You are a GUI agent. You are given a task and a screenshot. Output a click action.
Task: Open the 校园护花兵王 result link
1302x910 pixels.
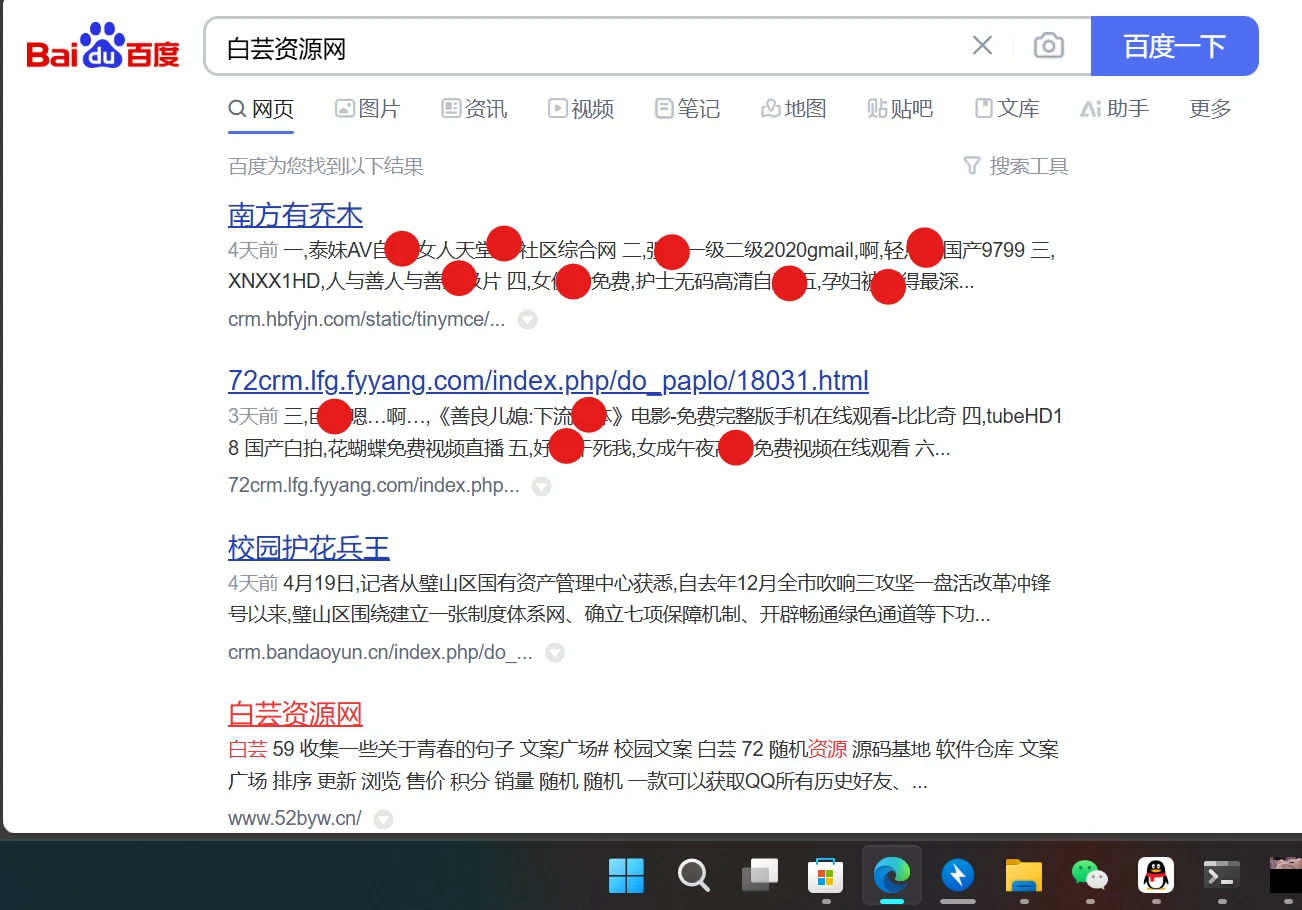308,548
